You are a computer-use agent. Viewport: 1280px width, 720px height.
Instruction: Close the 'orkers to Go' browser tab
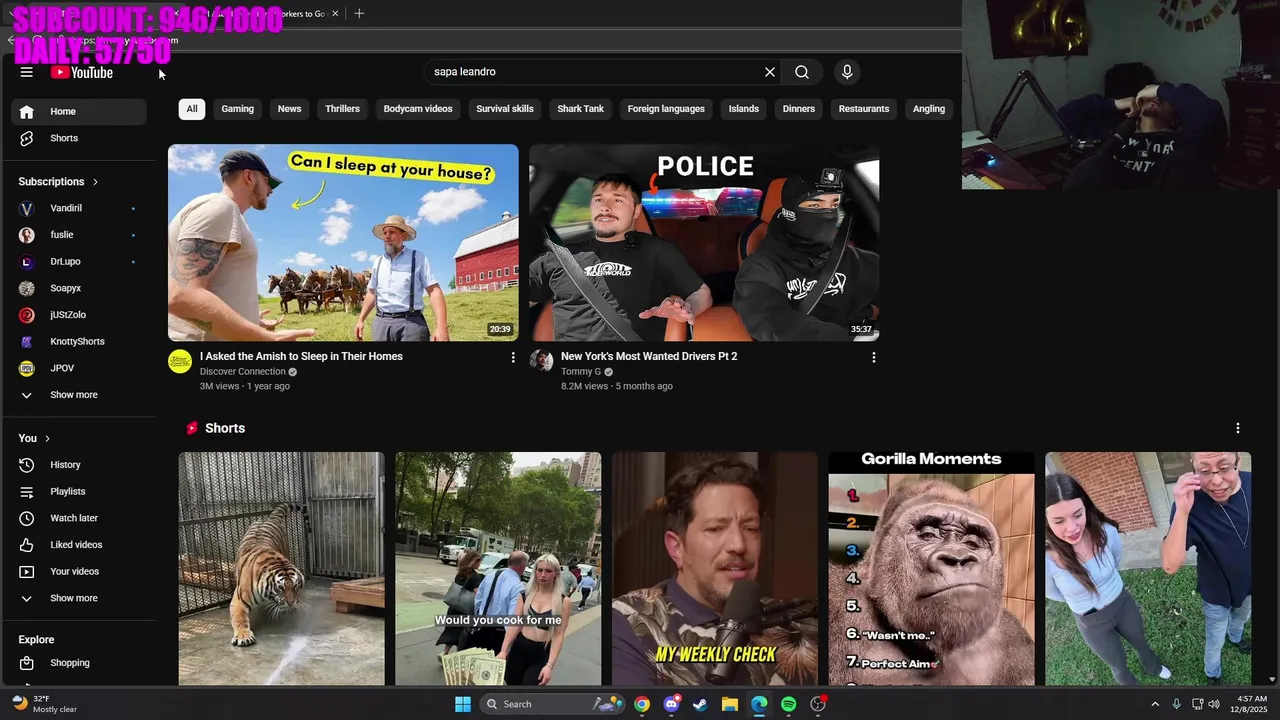[x=335, y=14]
